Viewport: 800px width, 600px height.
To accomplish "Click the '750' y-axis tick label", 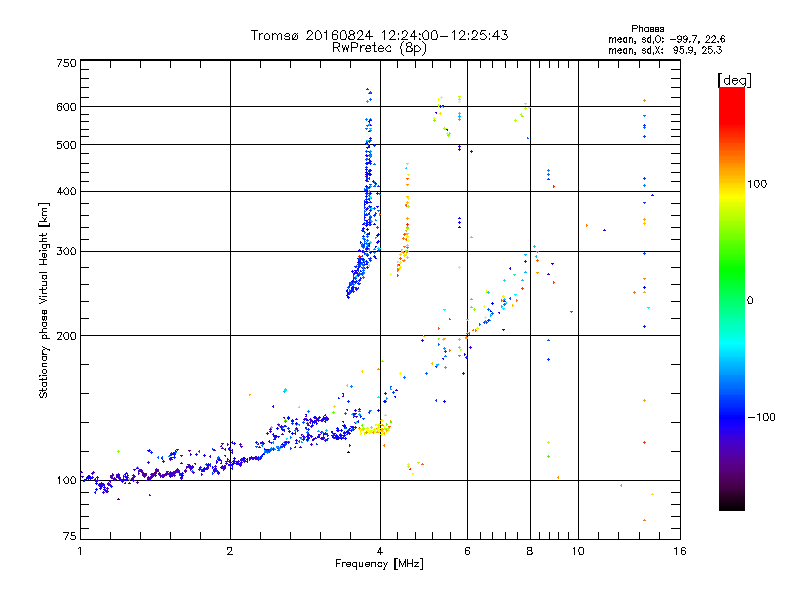I will coord(67,63).
